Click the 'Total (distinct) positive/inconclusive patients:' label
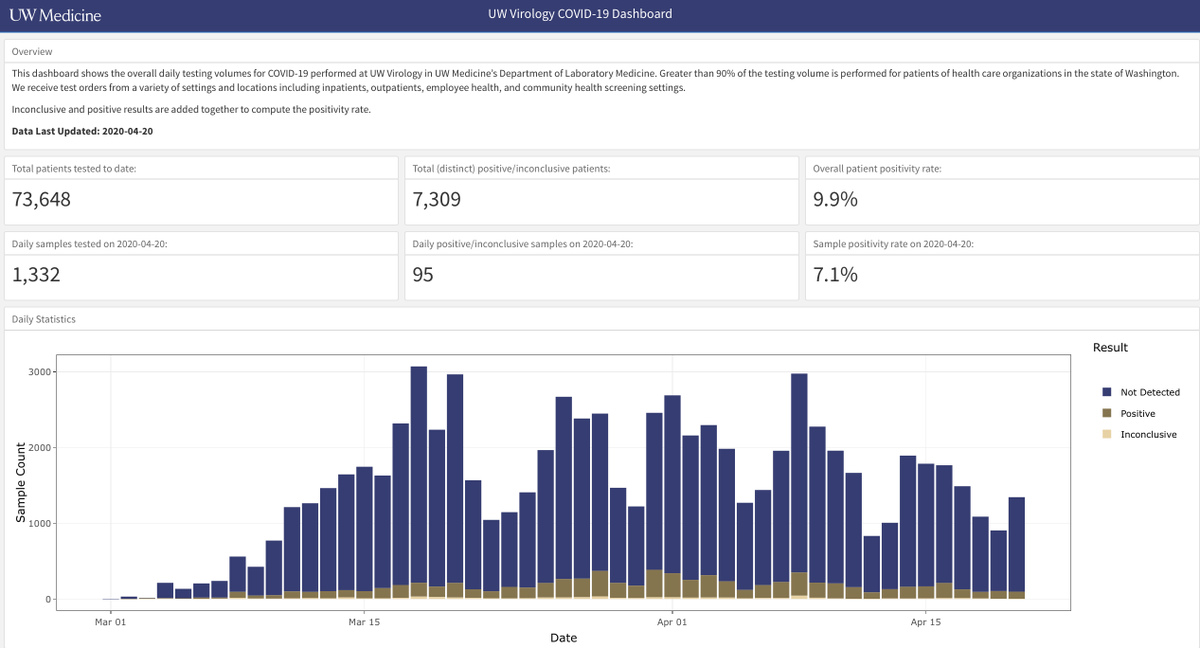Image resolution: width=1200 pixels, height=648 pixels. (511, 168)
